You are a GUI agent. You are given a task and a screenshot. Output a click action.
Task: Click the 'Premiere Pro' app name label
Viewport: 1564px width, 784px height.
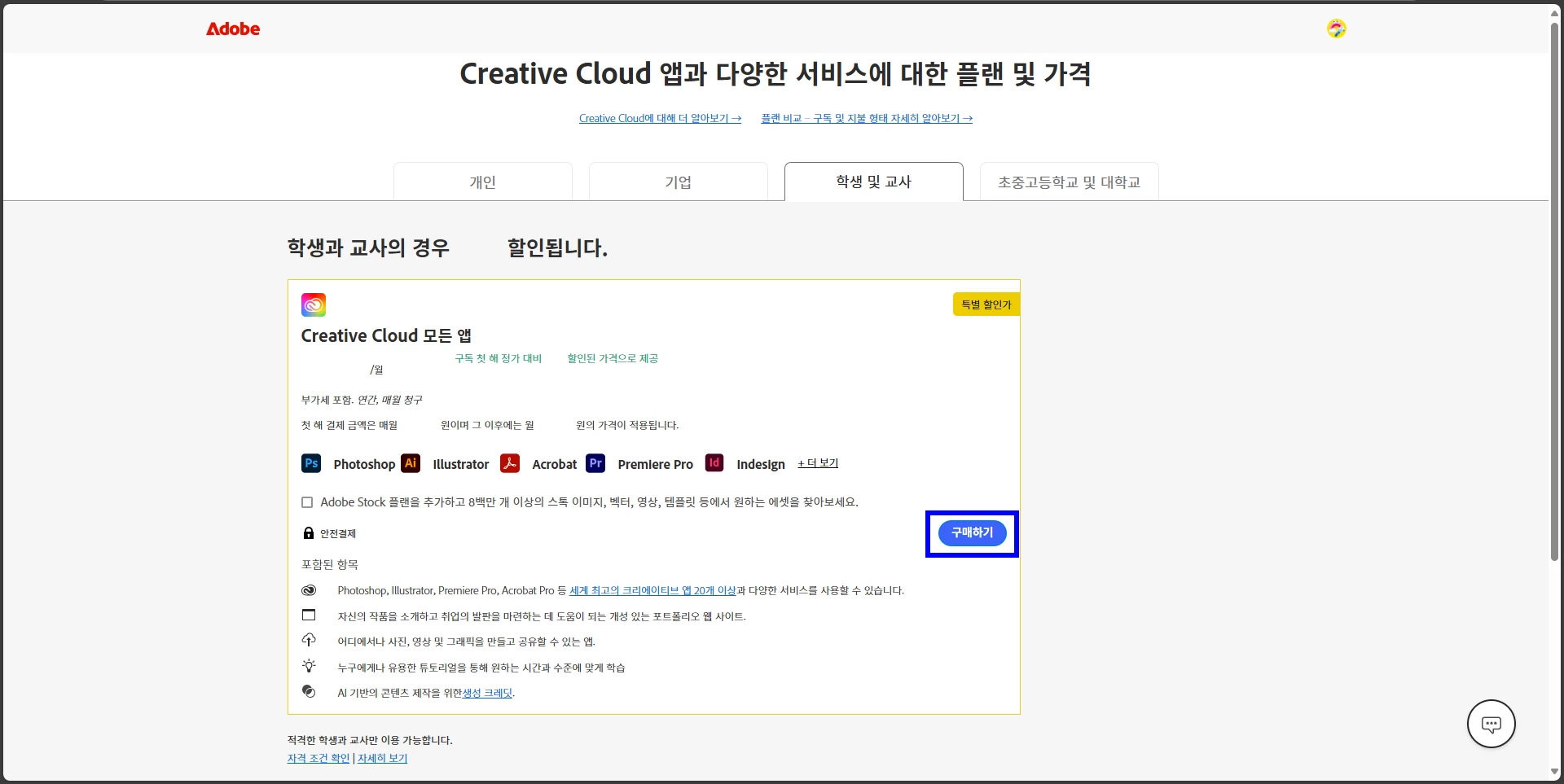[x=656, y=464]
